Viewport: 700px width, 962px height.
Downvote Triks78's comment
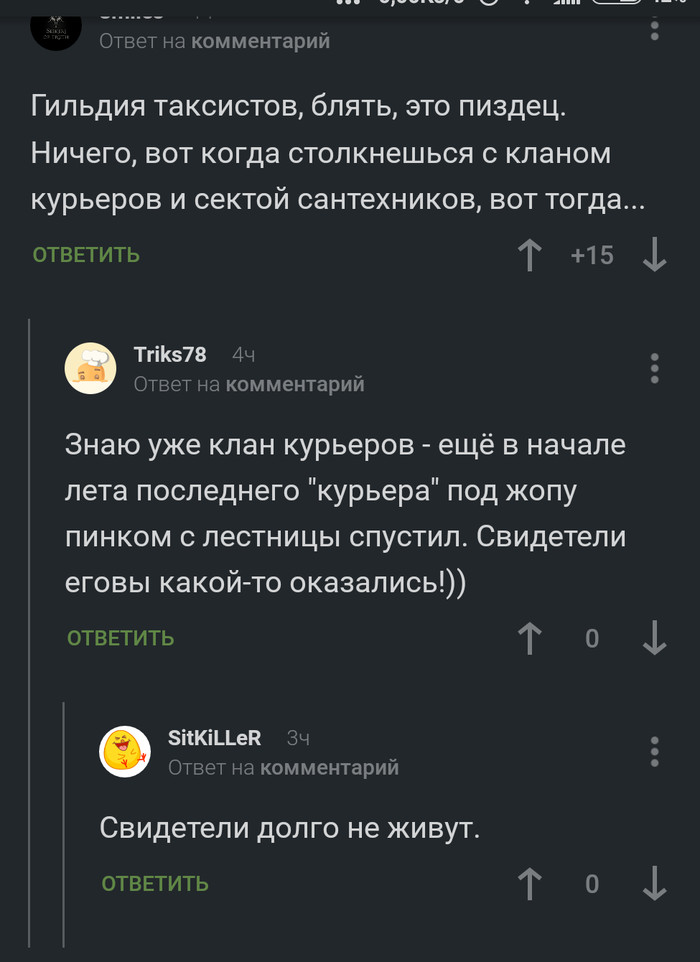coord(655,638)
